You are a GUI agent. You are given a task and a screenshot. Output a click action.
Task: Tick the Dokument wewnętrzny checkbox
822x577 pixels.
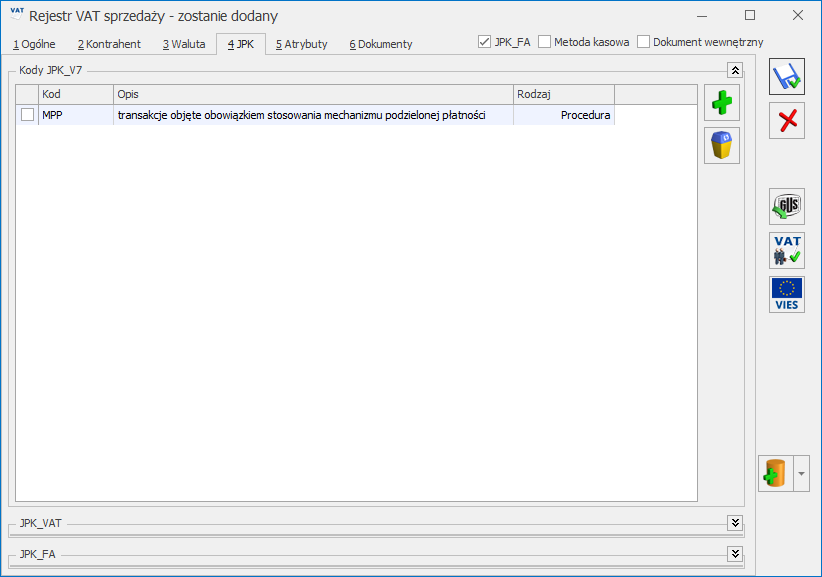pyautogui.click(x=644, y=43)
